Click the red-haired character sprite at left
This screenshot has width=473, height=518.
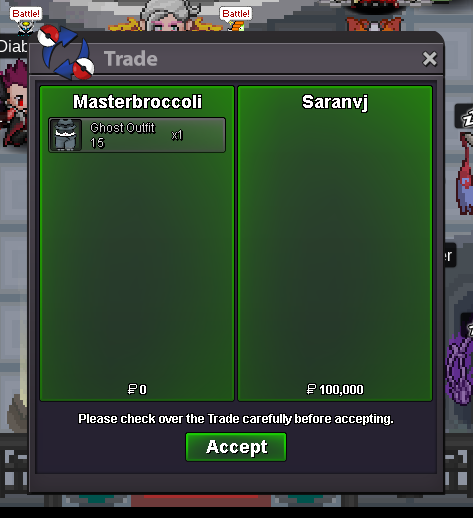point(13,103)
